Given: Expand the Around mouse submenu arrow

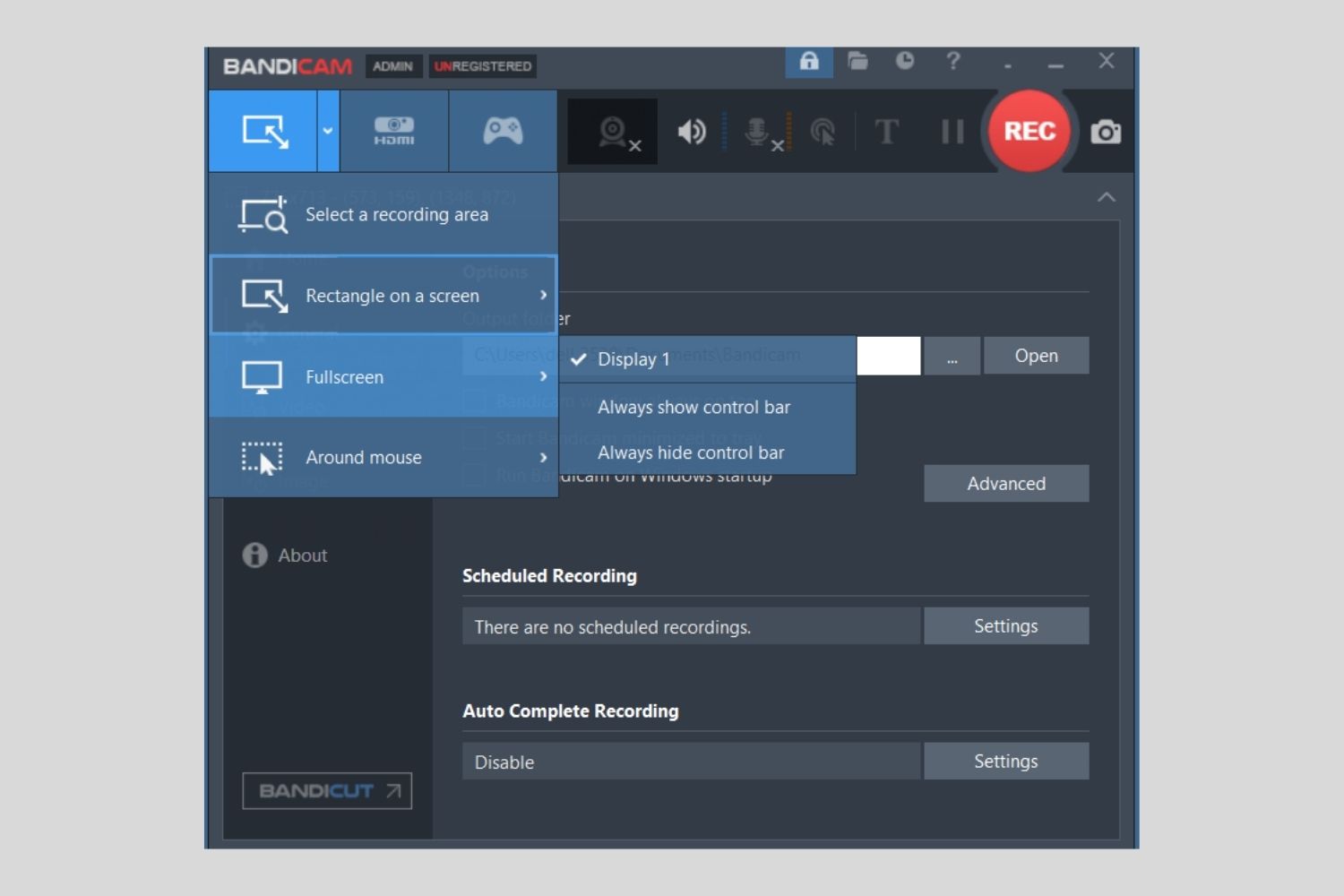Looking at the screenshot, I should (x=543, y=457).
